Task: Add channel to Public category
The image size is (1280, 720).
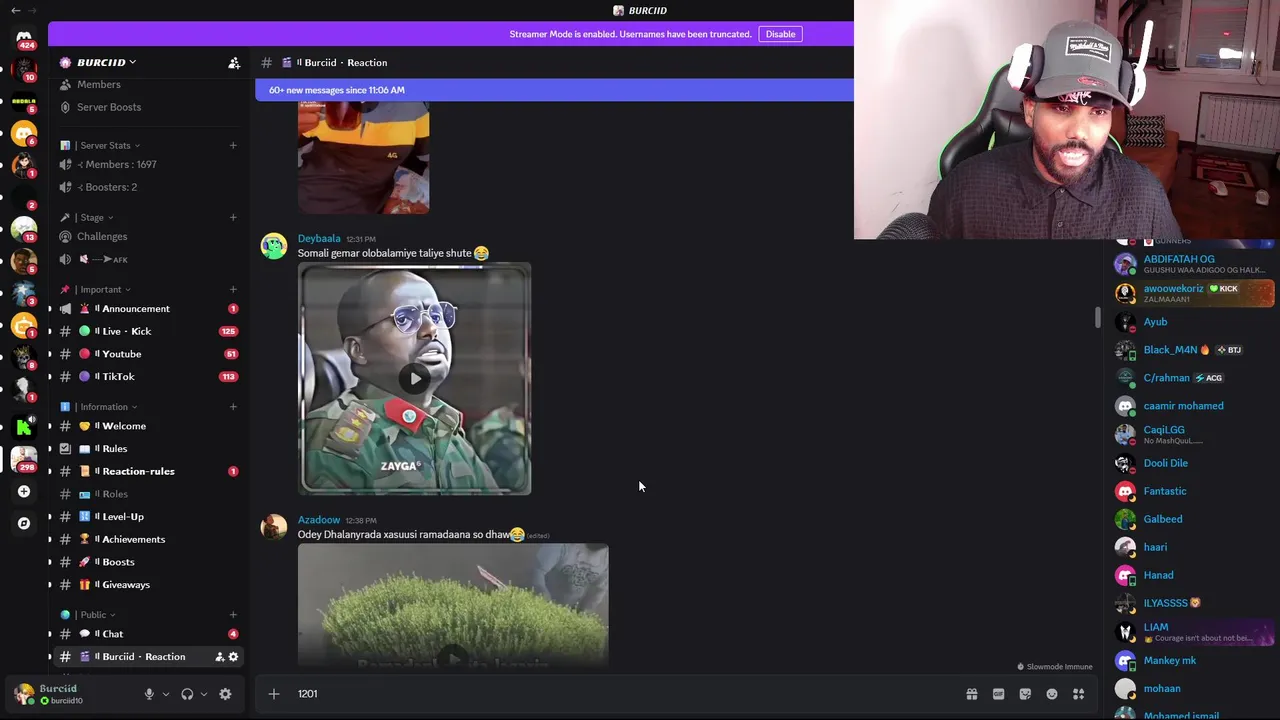Action: click(233, 615)
